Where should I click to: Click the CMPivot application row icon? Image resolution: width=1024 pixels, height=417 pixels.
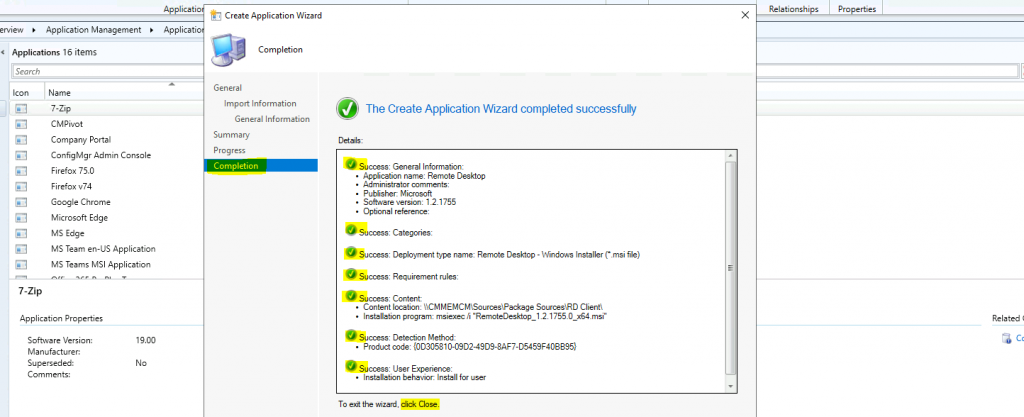pyautogui.click(x=21, y=124)
